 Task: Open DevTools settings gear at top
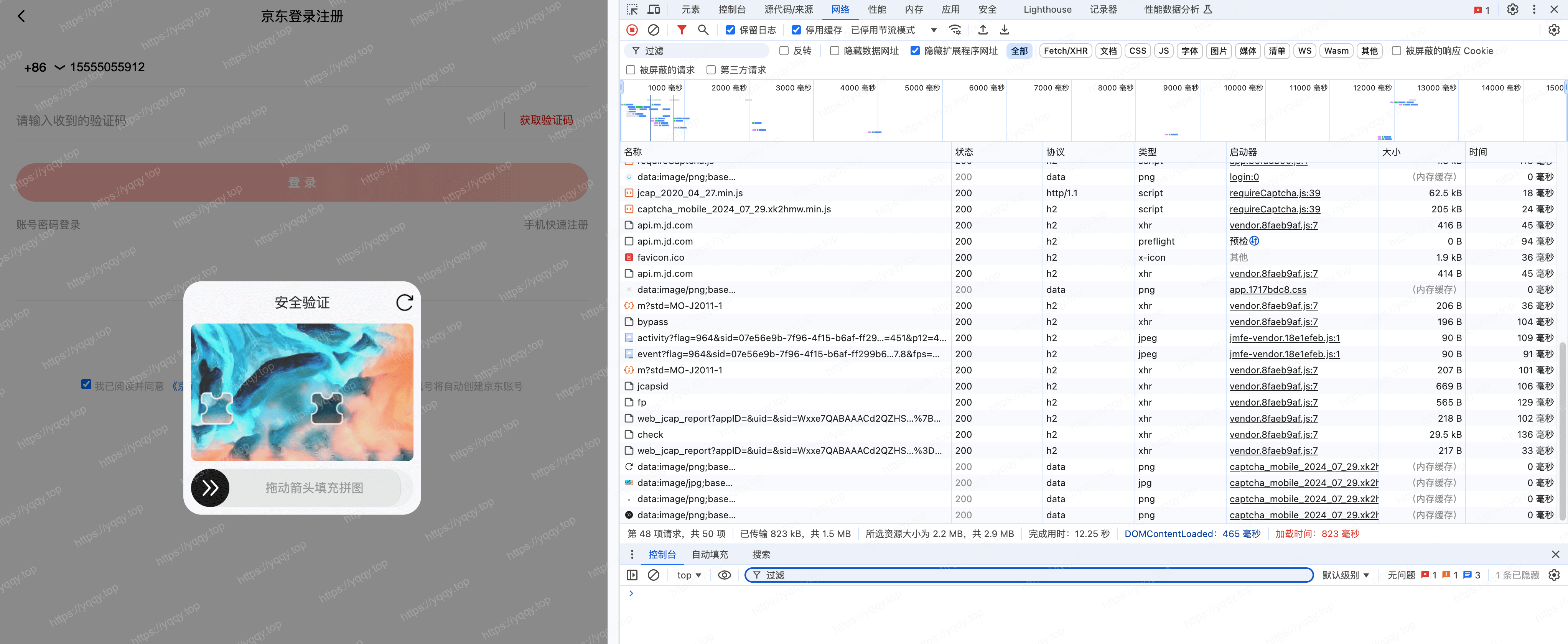(1513, 10)
